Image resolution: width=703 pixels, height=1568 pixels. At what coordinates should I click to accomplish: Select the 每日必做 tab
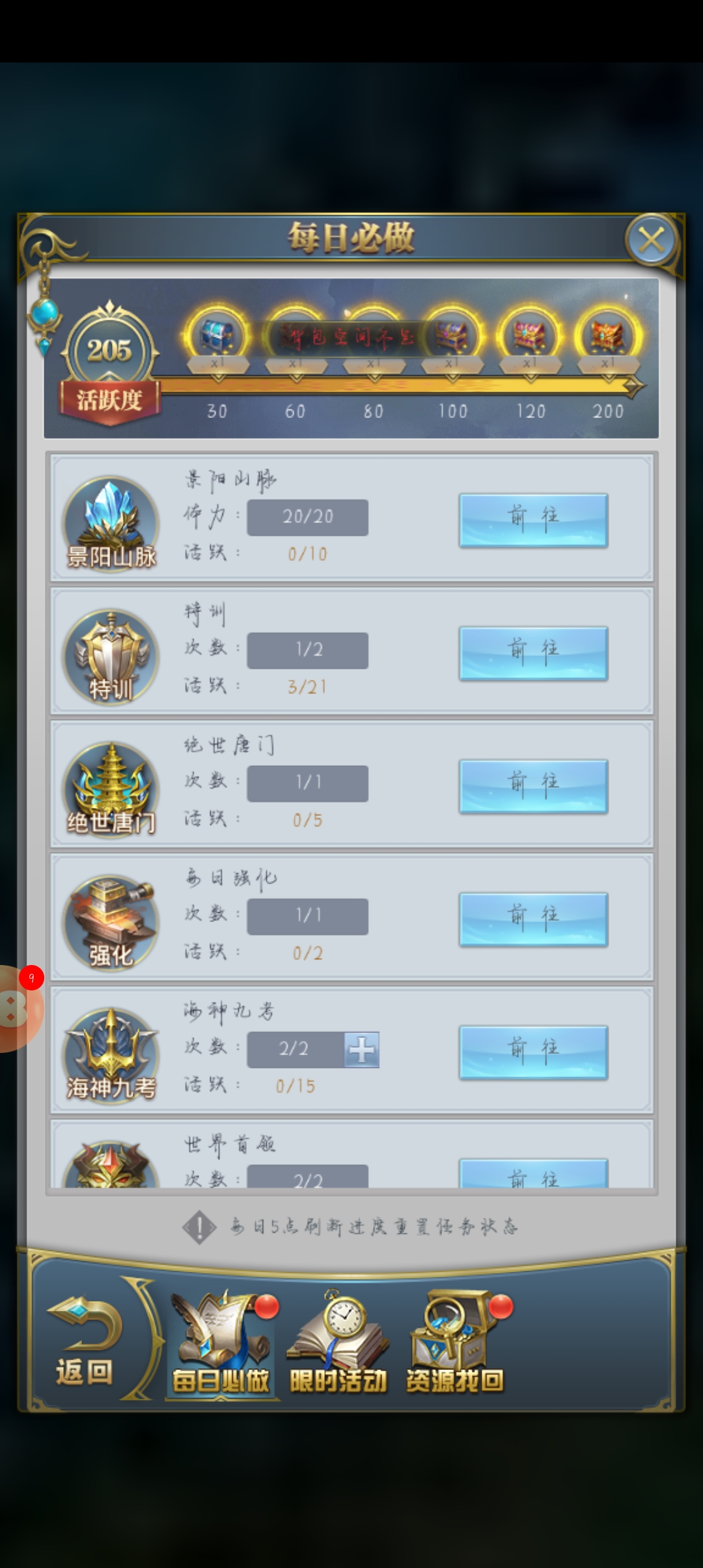tap(221, 1343)
